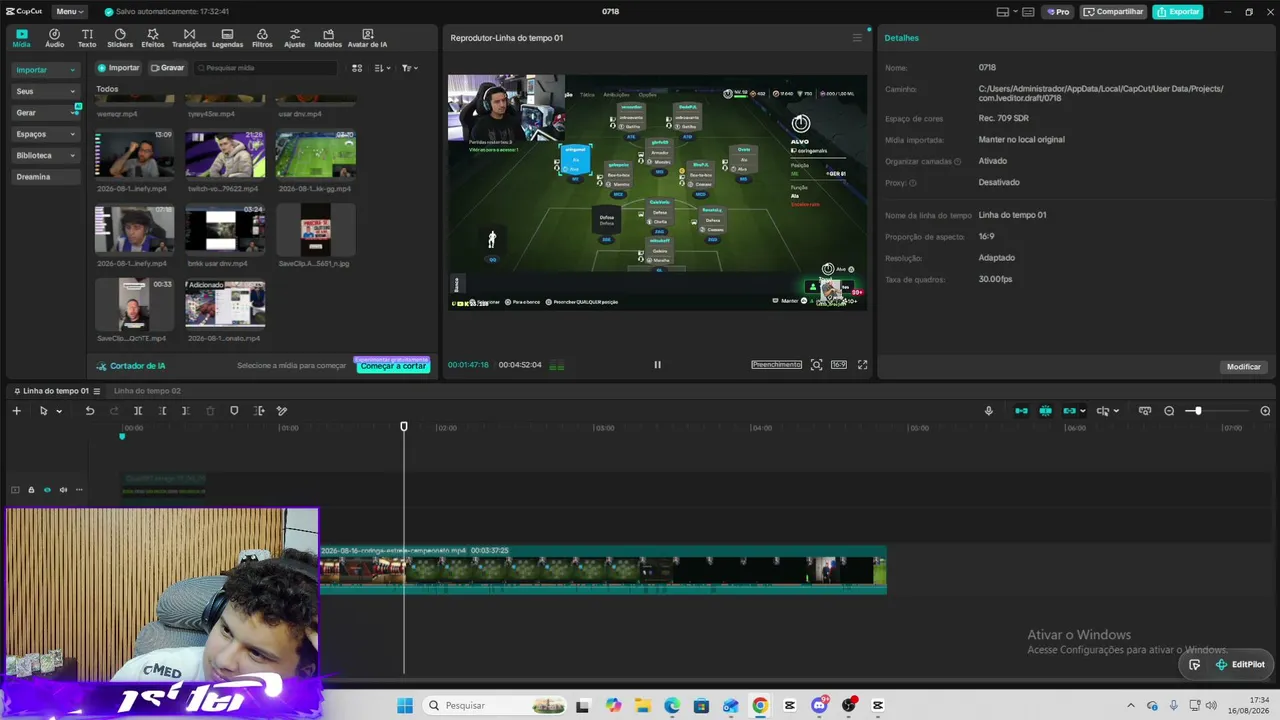Screen dimensions: 1280x720
Task: Switch to the Efeitos tab
Action: pyautogui.click(x=153, y=38)
